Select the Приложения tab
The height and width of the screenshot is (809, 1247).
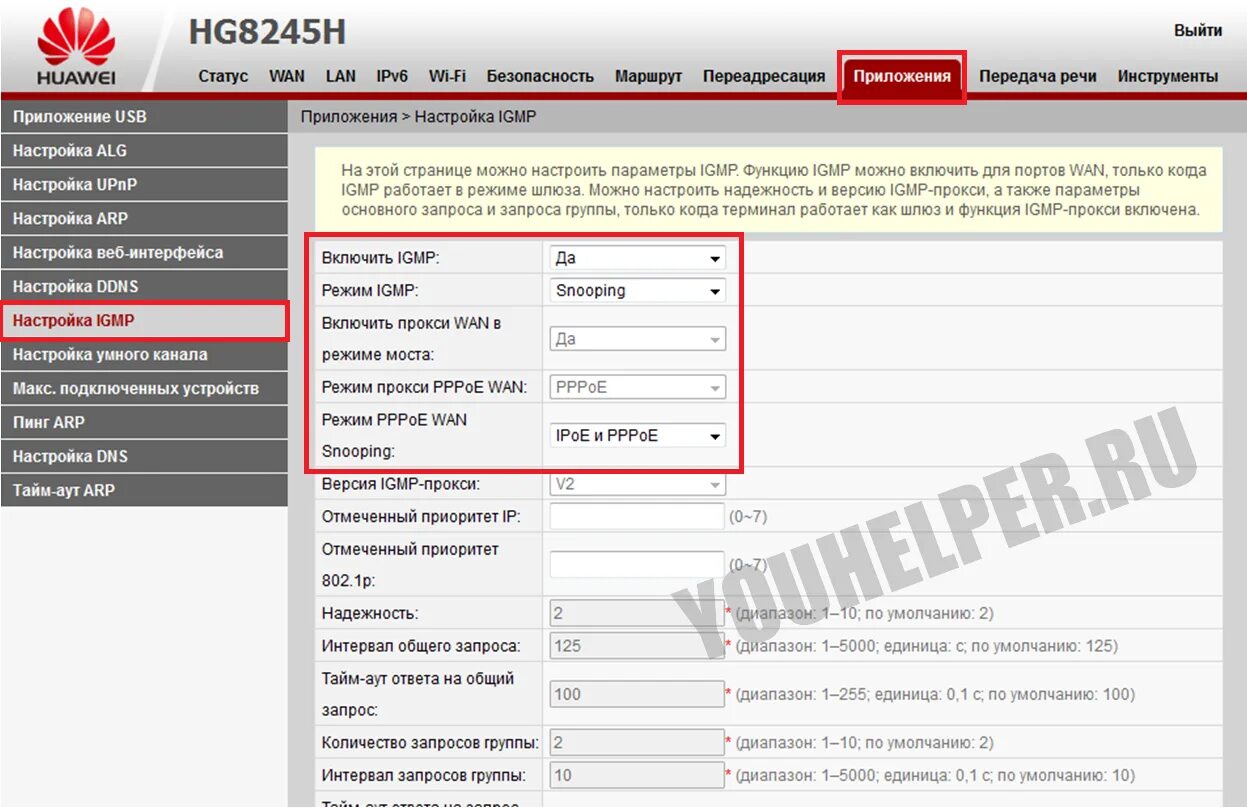[902, 77]
